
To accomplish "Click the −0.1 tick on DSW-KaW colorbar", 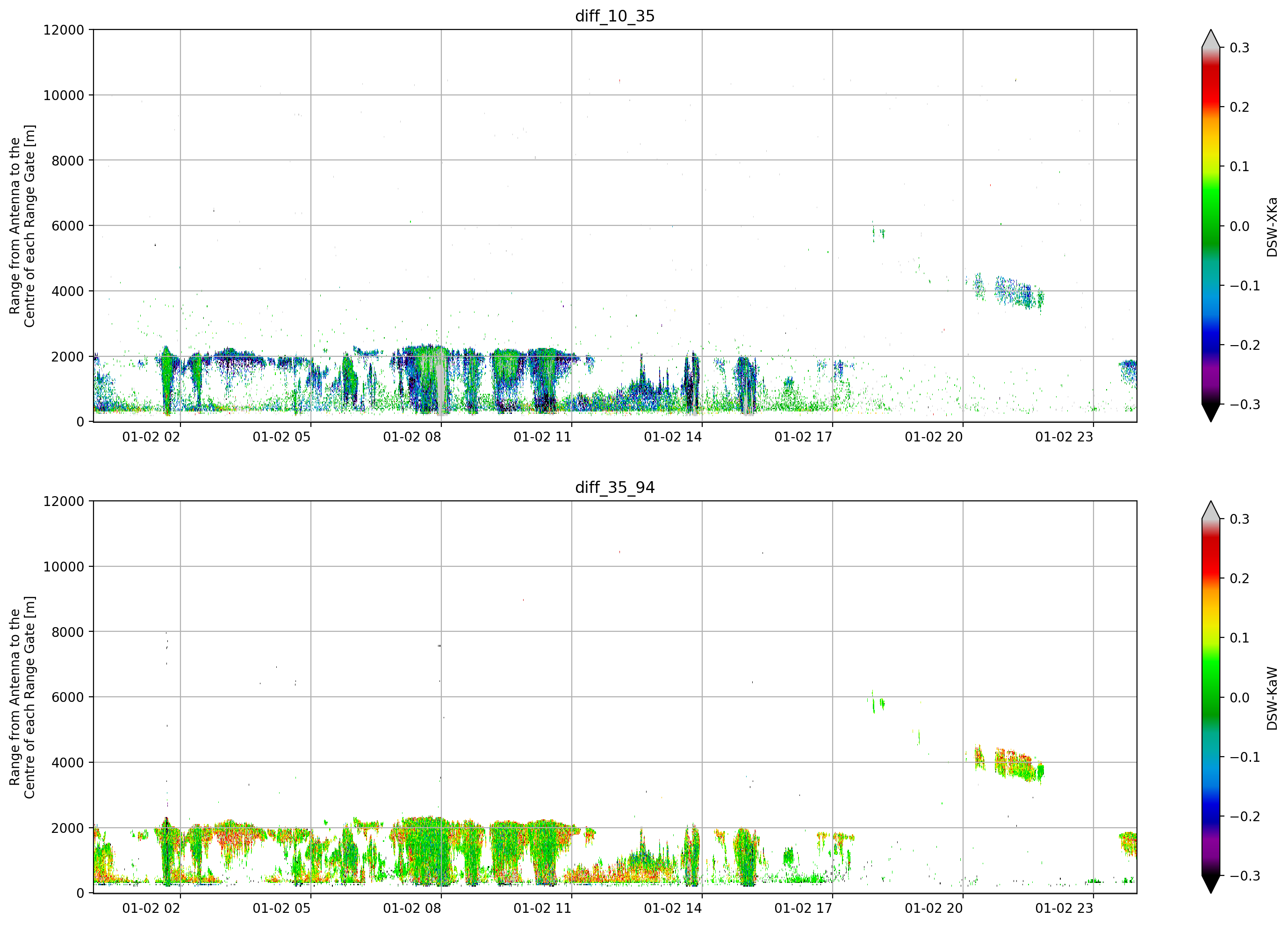I will point(1245,758).
